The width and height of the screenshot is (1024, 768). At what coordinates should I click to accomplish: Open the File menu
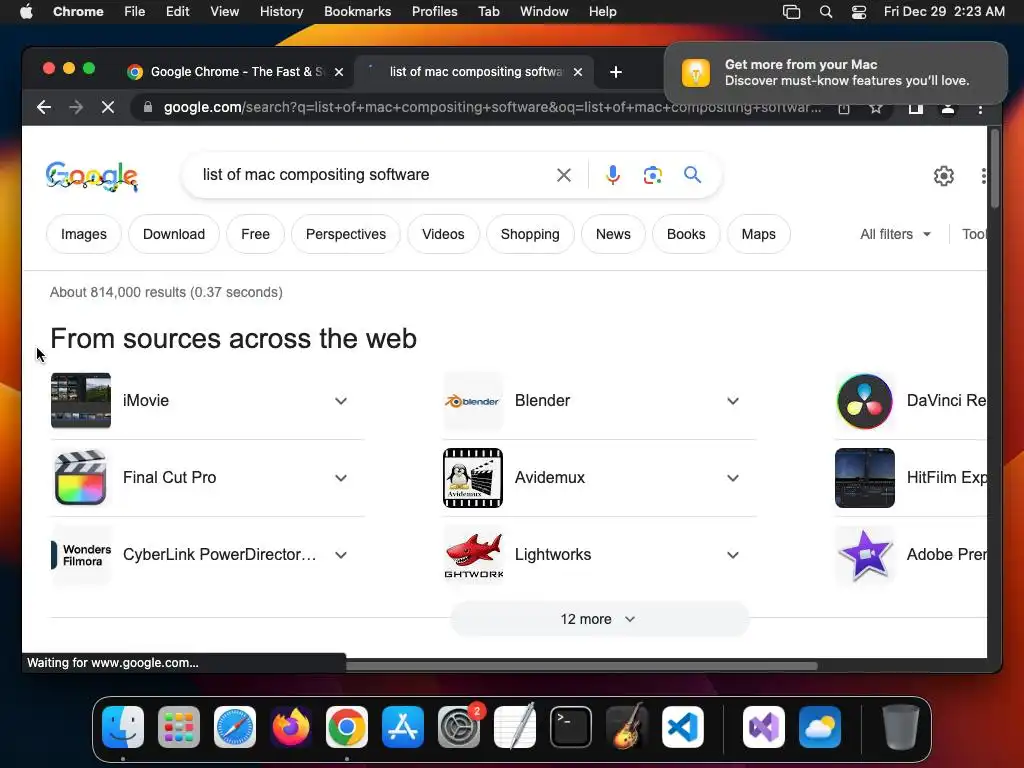135,12
